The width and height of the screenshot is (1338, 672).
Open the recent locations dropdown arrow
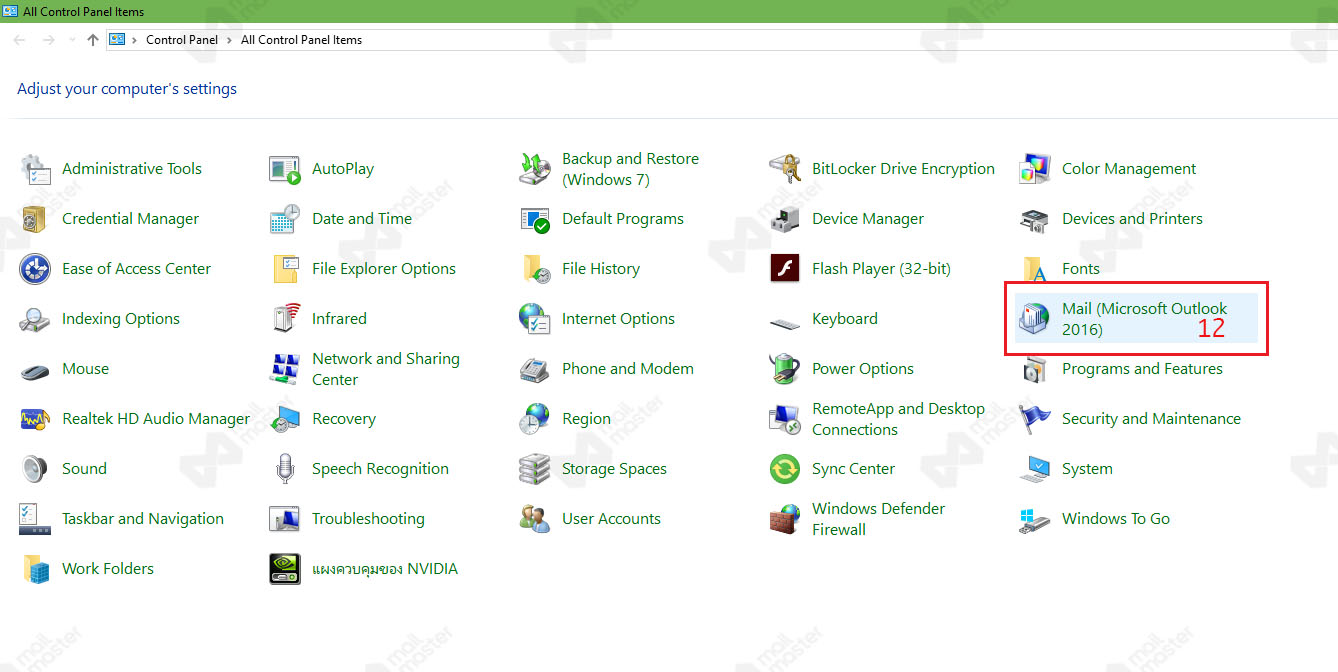click(71, 40)
